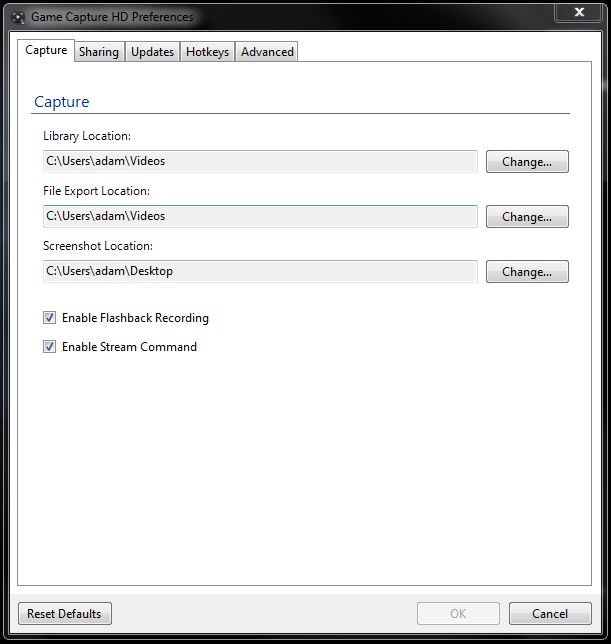Disable Flashback Recording checkbox
The width and height of the screenshot is (611, 644).
(49, 318)
